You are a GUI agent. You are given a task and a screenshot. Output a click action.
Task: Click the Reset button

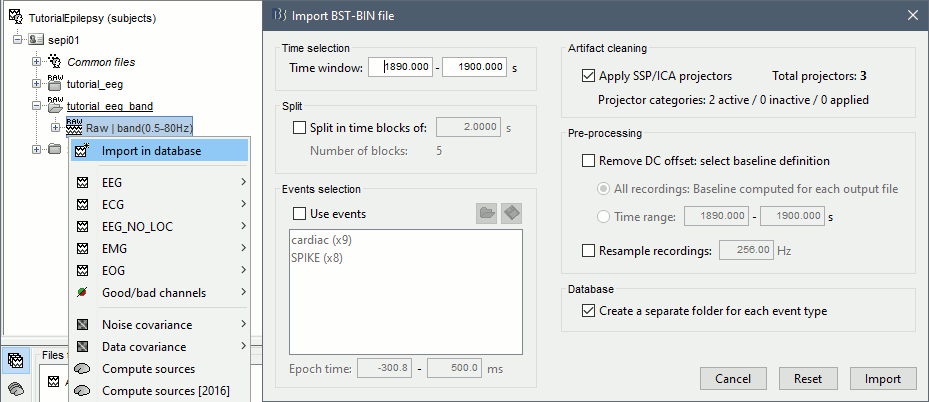[807, 379]
